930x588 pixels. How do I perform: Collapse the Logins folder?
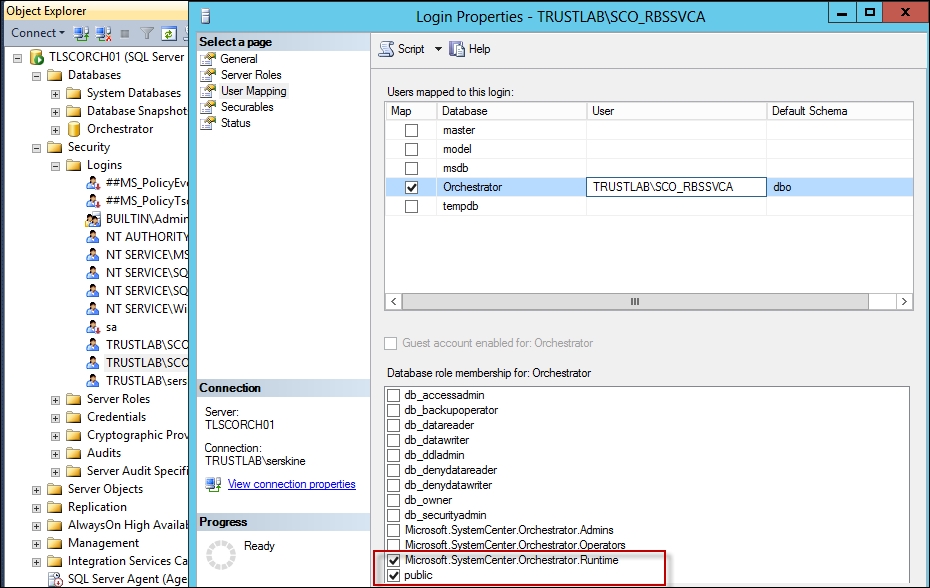tap(55, 166)
